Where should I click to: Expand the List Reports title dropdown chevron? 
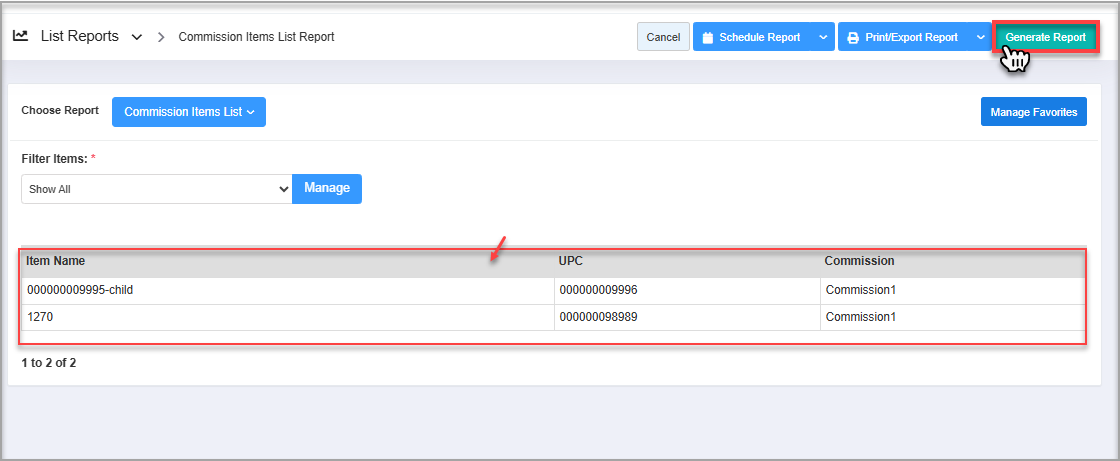click(x=137, y=37)
